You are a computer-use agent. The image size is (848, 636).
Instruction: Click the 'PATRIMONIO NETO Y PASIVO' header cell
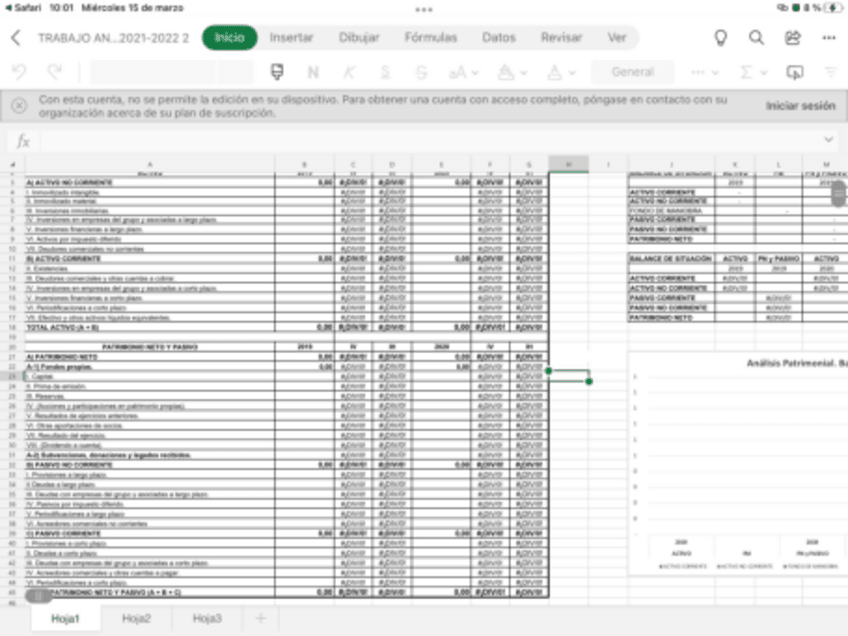pyautogui.click(x=150, y=347)
